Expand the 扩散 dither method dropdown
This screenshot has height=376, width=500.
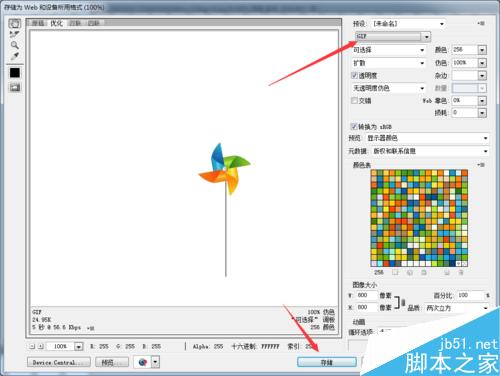pos(389,63)
